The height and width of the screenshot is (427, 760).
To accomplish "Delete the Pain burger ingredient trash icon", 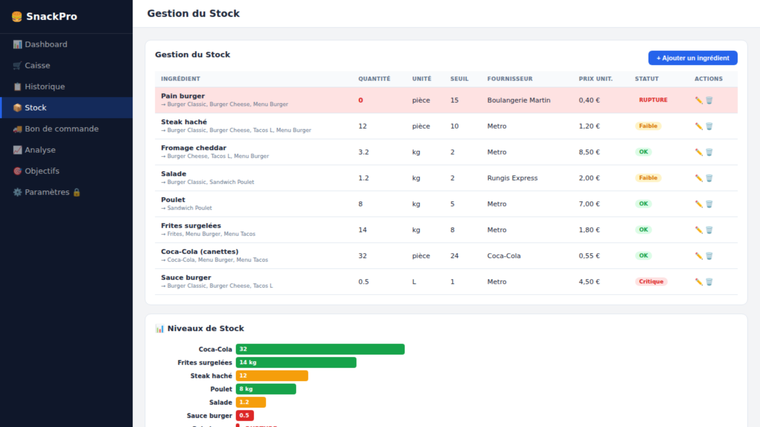I will pyautogui.click(x=709, y=100).
